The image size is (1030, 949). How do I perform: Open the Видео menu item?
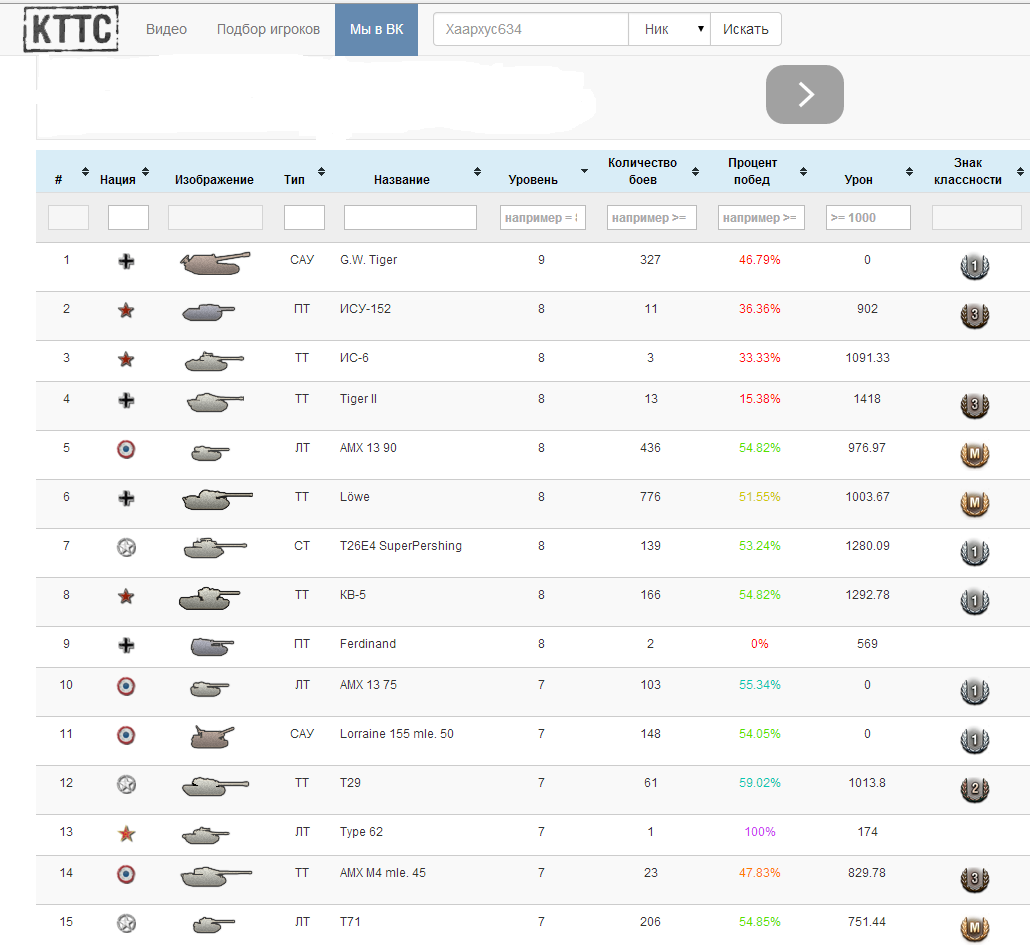click(x=166, y=29)
